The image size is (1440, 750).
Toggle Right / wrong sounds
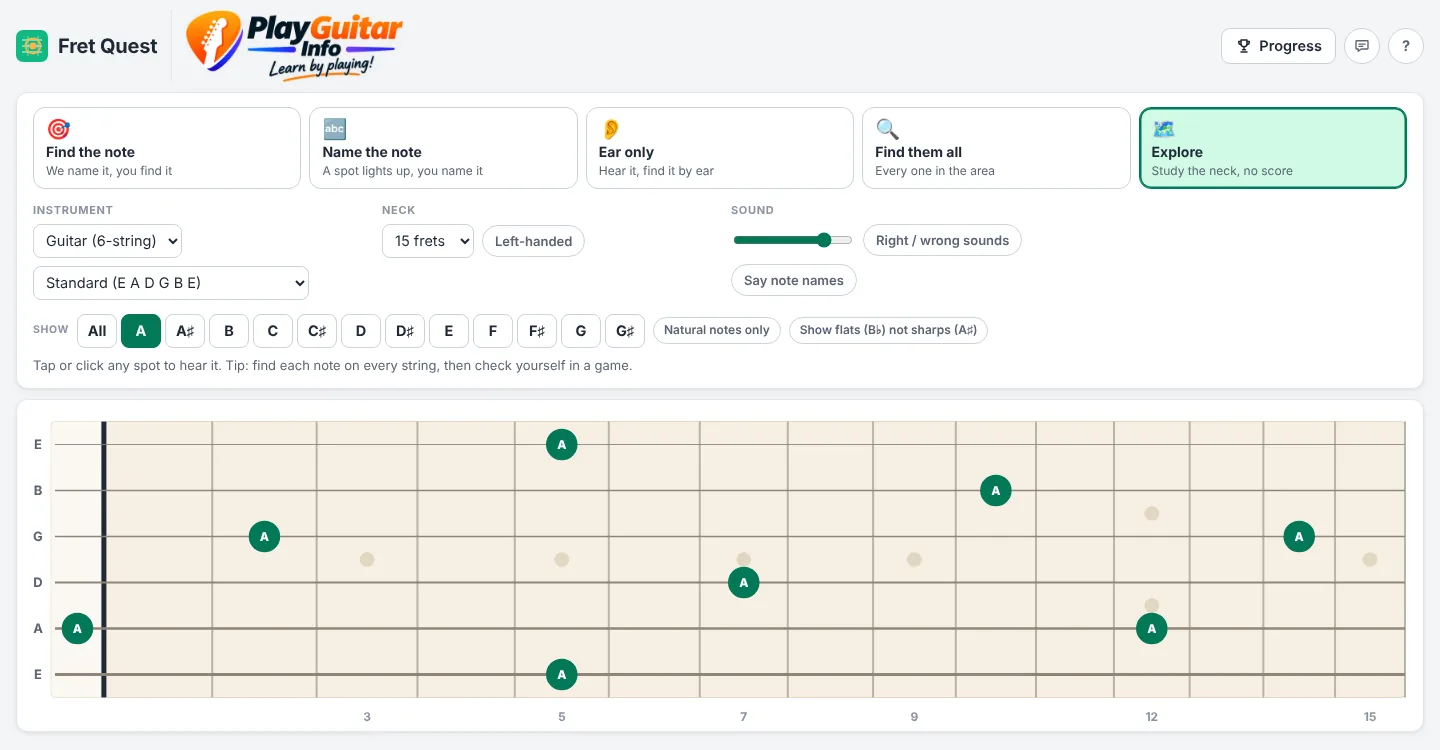[942, 240]
